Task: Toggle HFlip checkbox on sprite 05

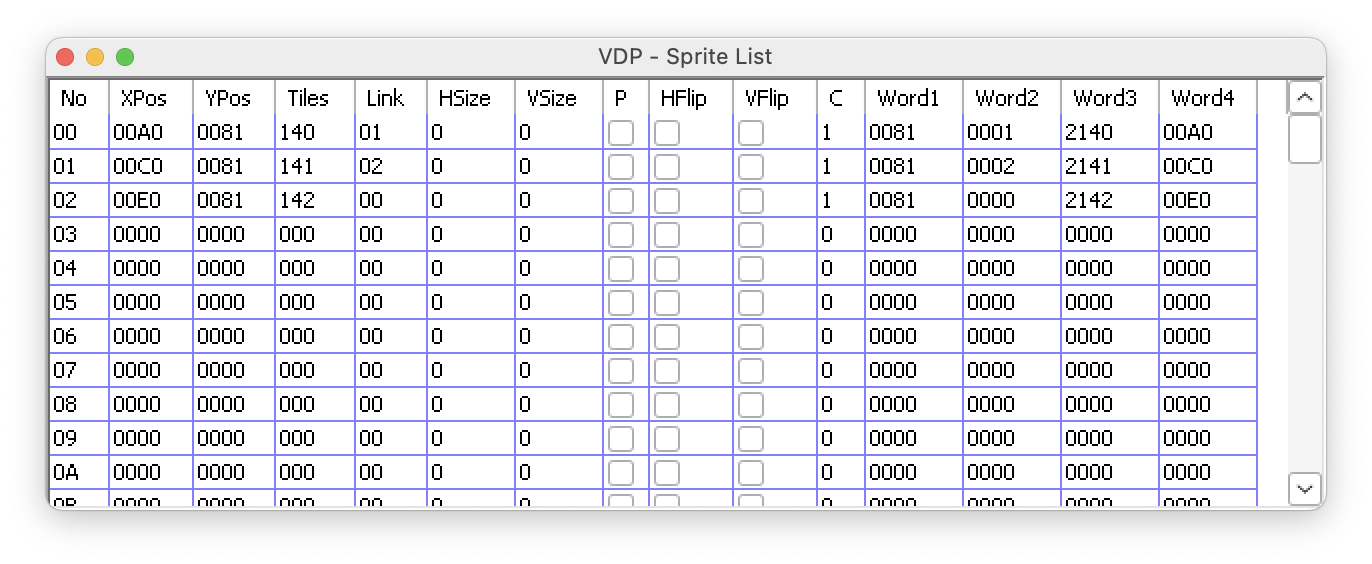Action: click(667, 303)
